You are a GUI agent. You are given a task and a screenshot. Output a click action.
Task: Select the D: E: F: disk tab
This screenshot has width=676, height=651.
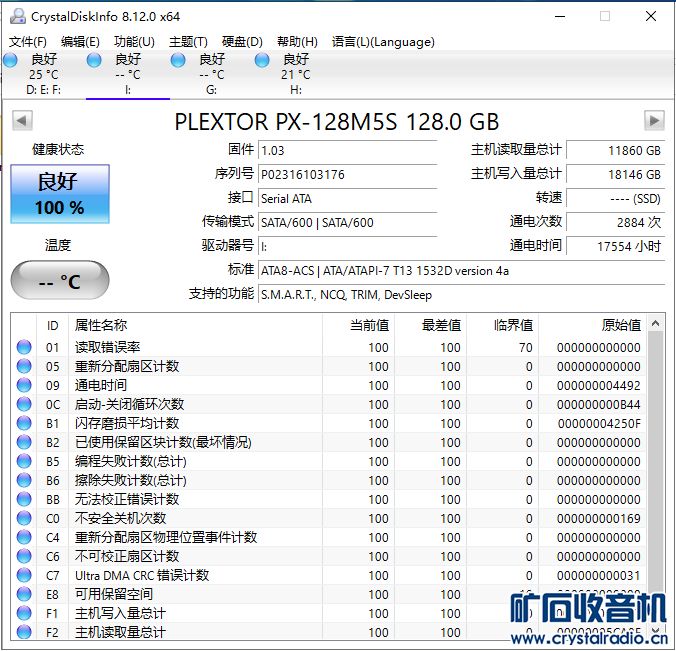(x=43, y=74)
